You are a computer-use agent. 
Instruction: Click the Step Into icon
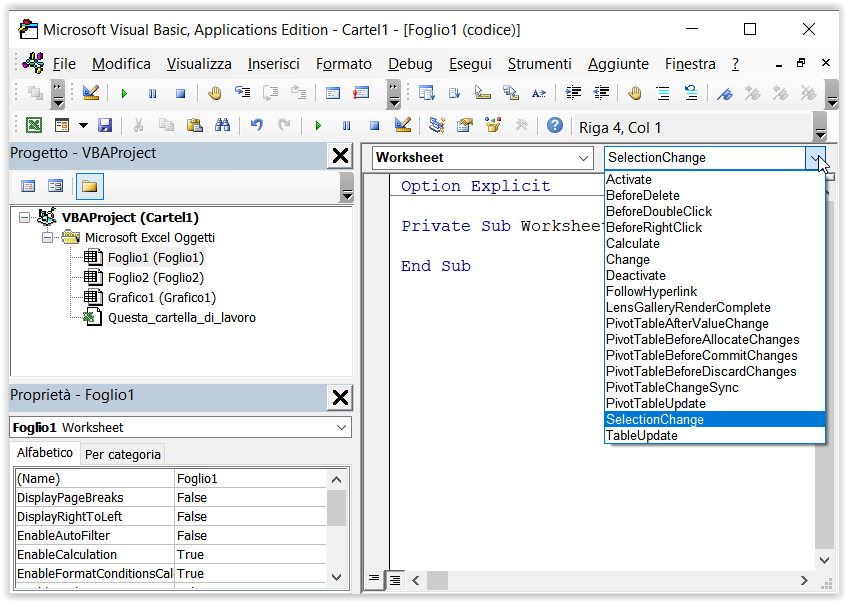242,93
